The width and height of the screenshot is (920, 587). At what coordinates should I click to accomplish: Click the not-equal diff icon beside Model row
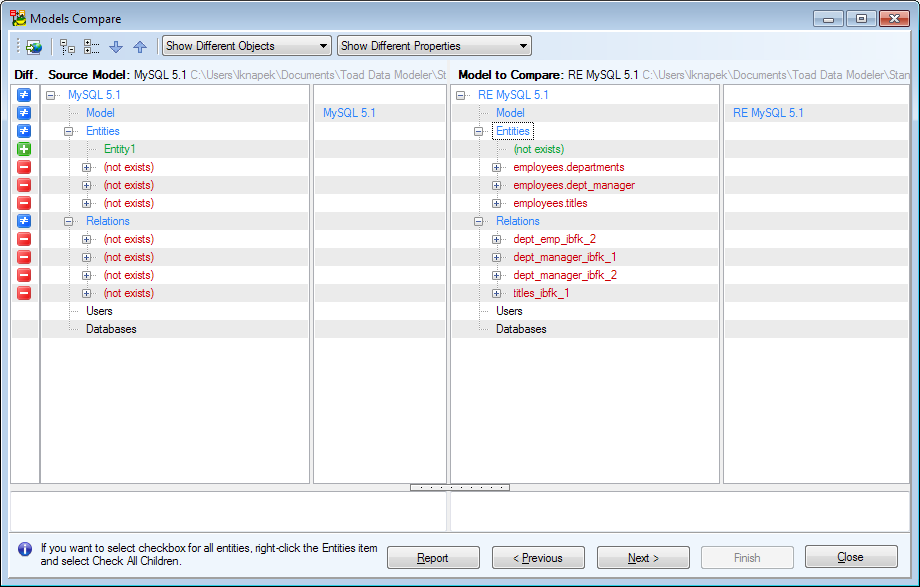[x=24, y=113]
